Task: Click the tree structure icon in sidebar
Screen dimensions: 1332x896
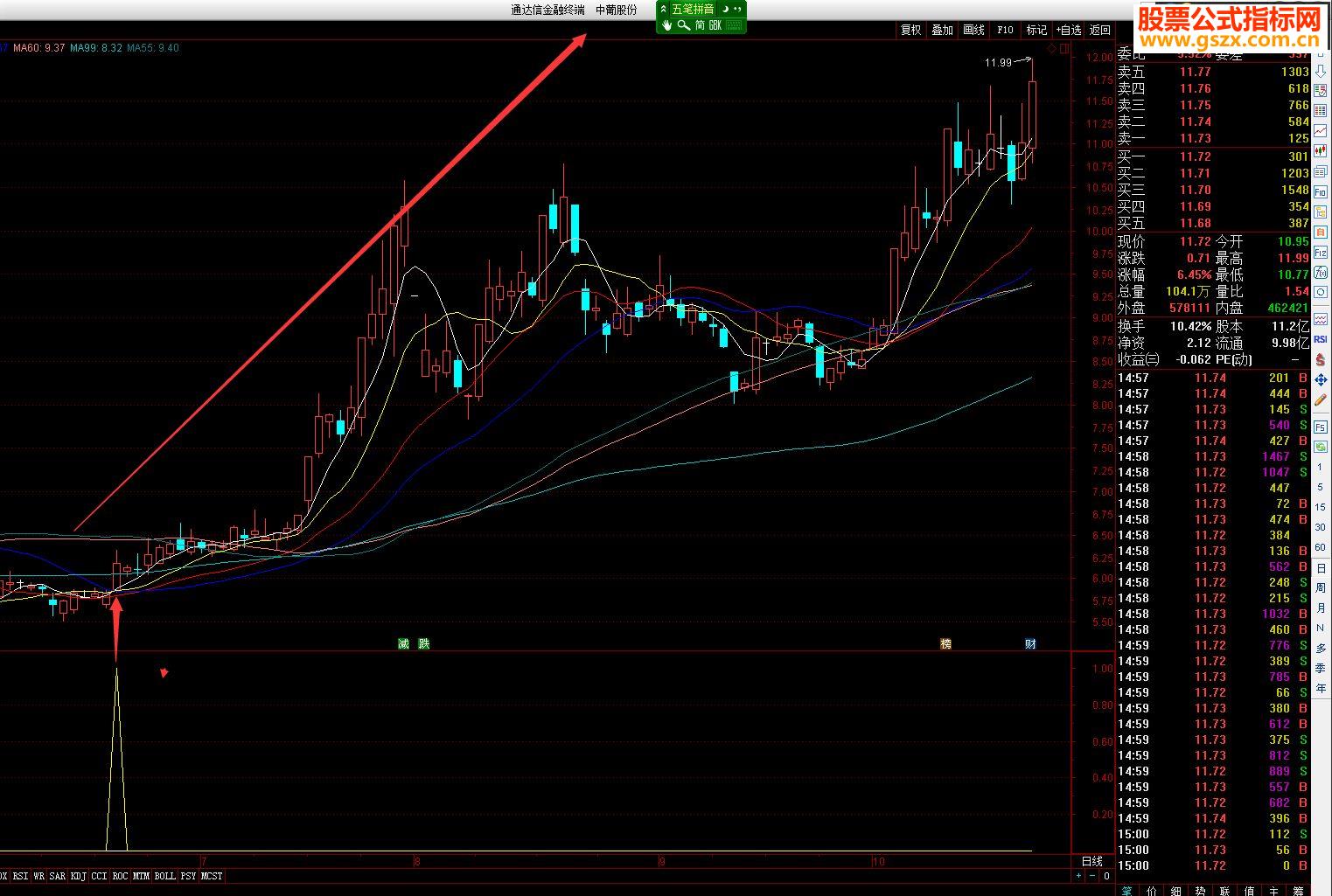Action: coord(1321,212)
